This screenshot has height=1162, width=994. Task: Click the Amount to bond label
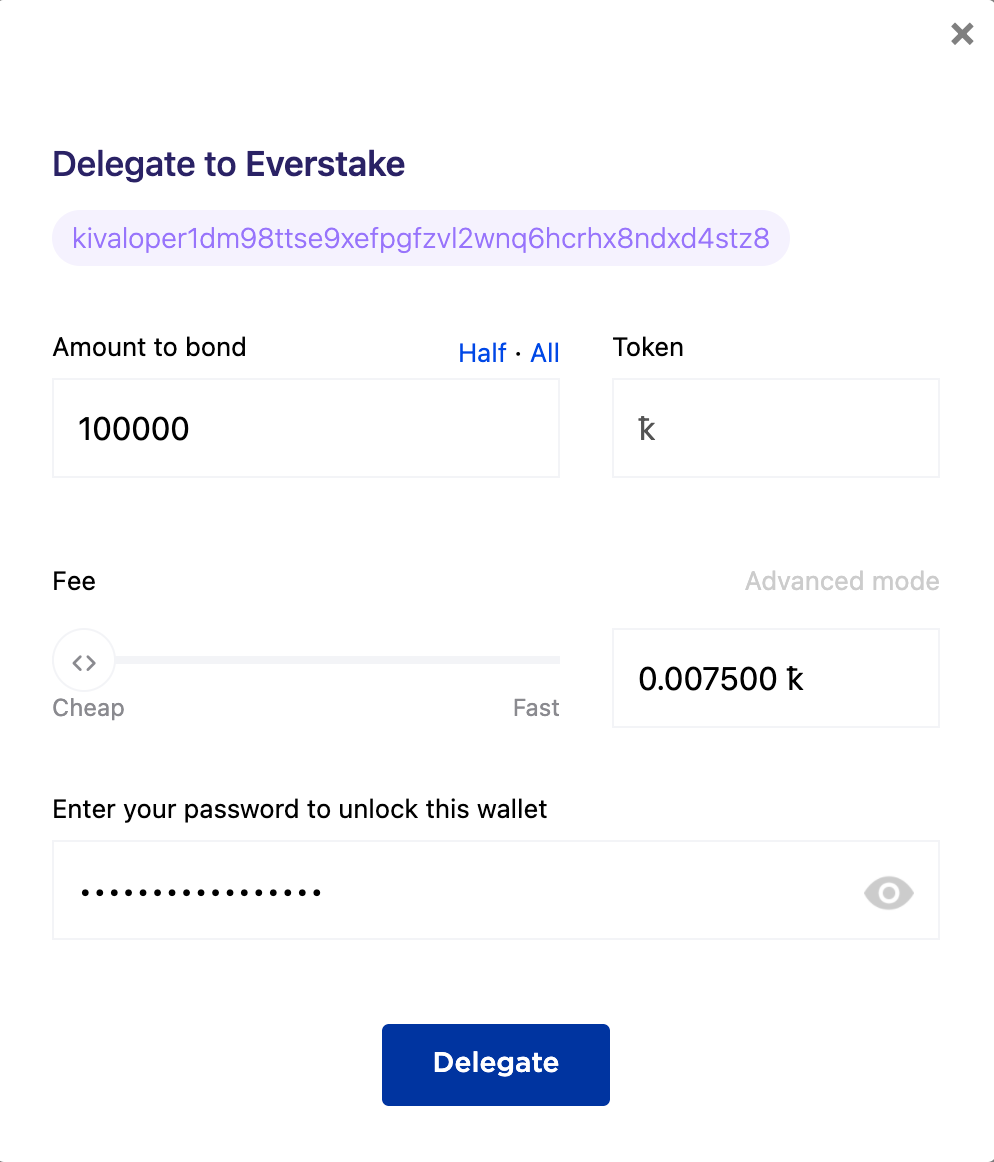click(x=149, y=347)
